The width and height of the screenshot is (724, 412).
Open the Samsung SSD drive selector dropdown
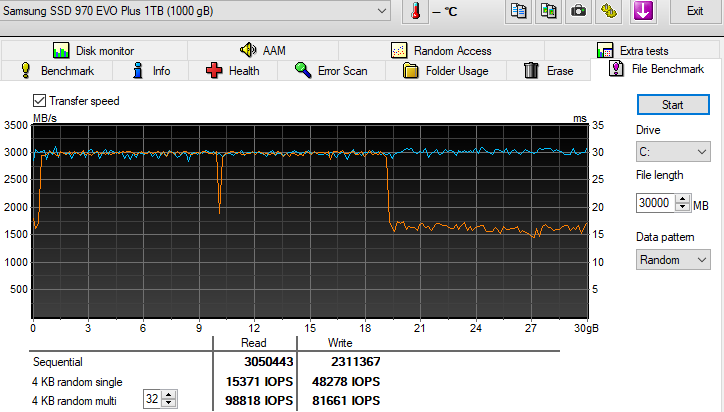195,11
